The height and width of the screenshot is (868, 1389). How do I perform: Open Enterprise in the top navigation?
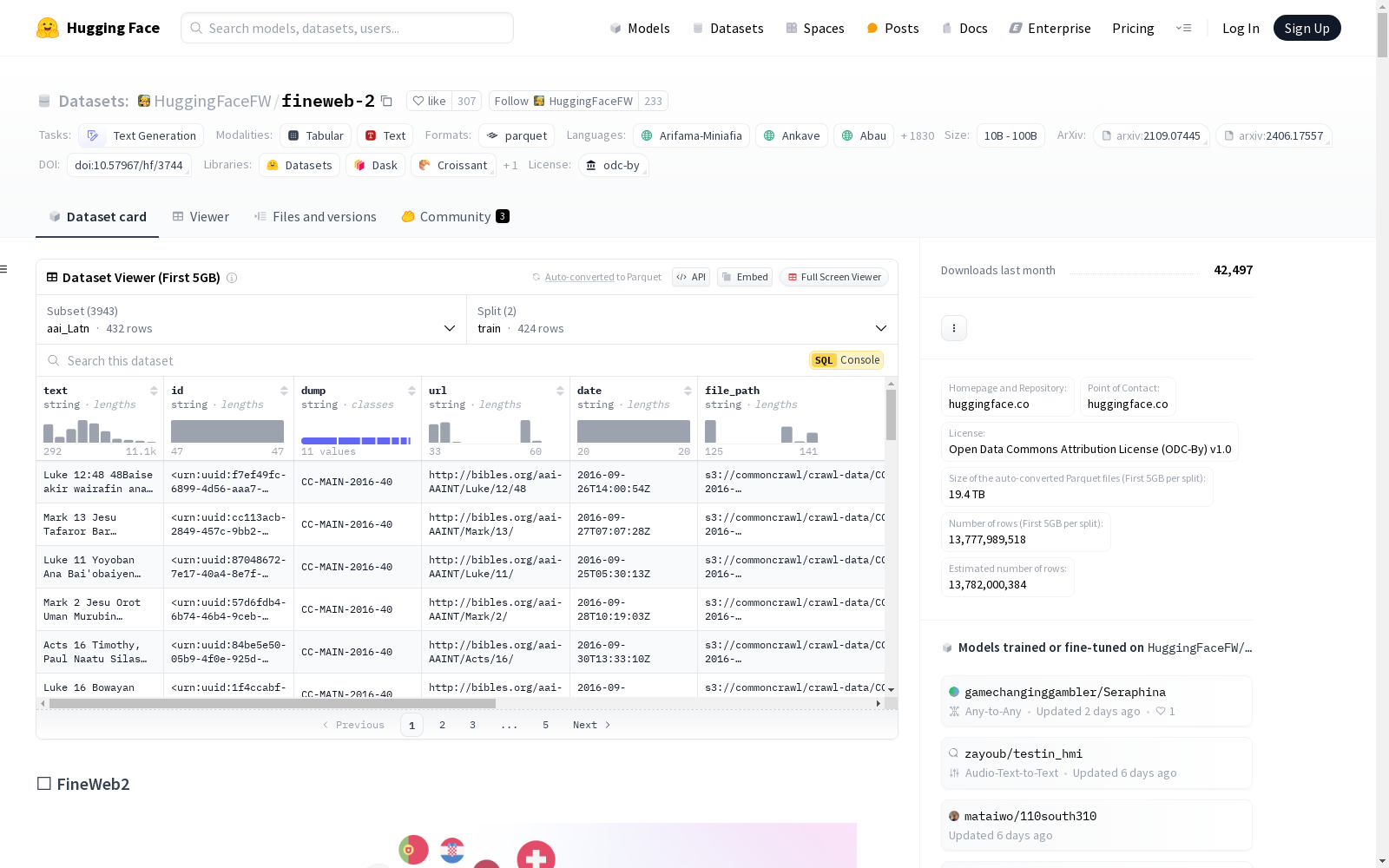click(1050, 28)
